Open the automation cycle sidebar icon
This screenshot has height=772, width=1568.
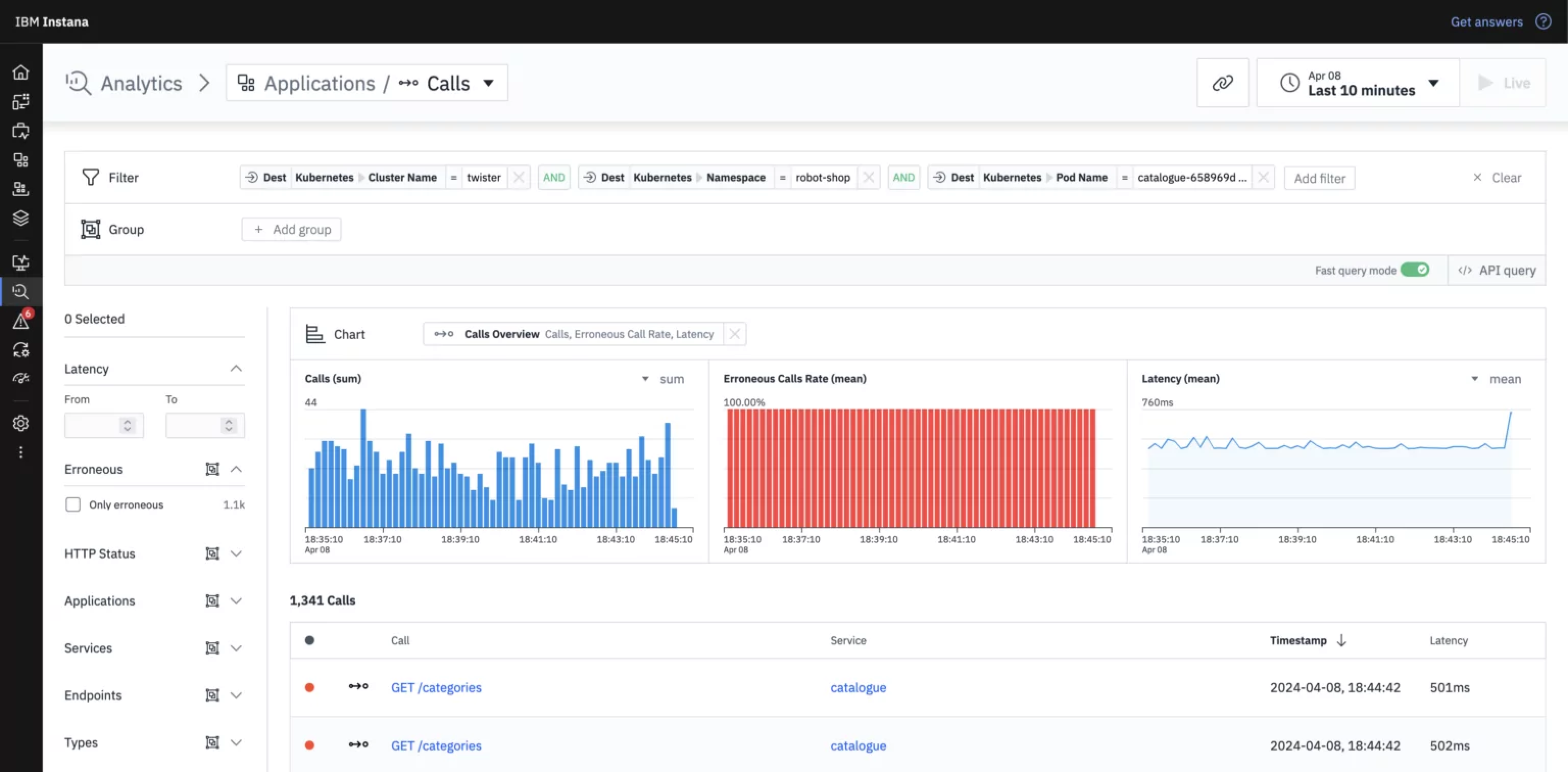coord(21,350)
